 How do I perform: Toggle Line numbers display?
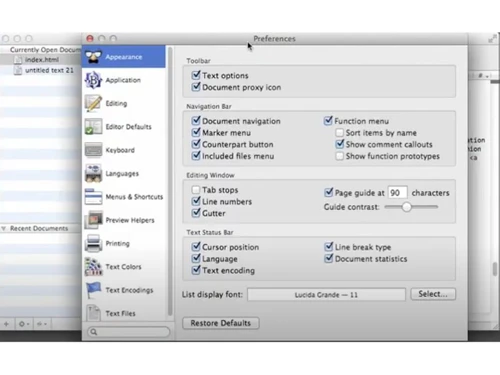pos(196,201)
